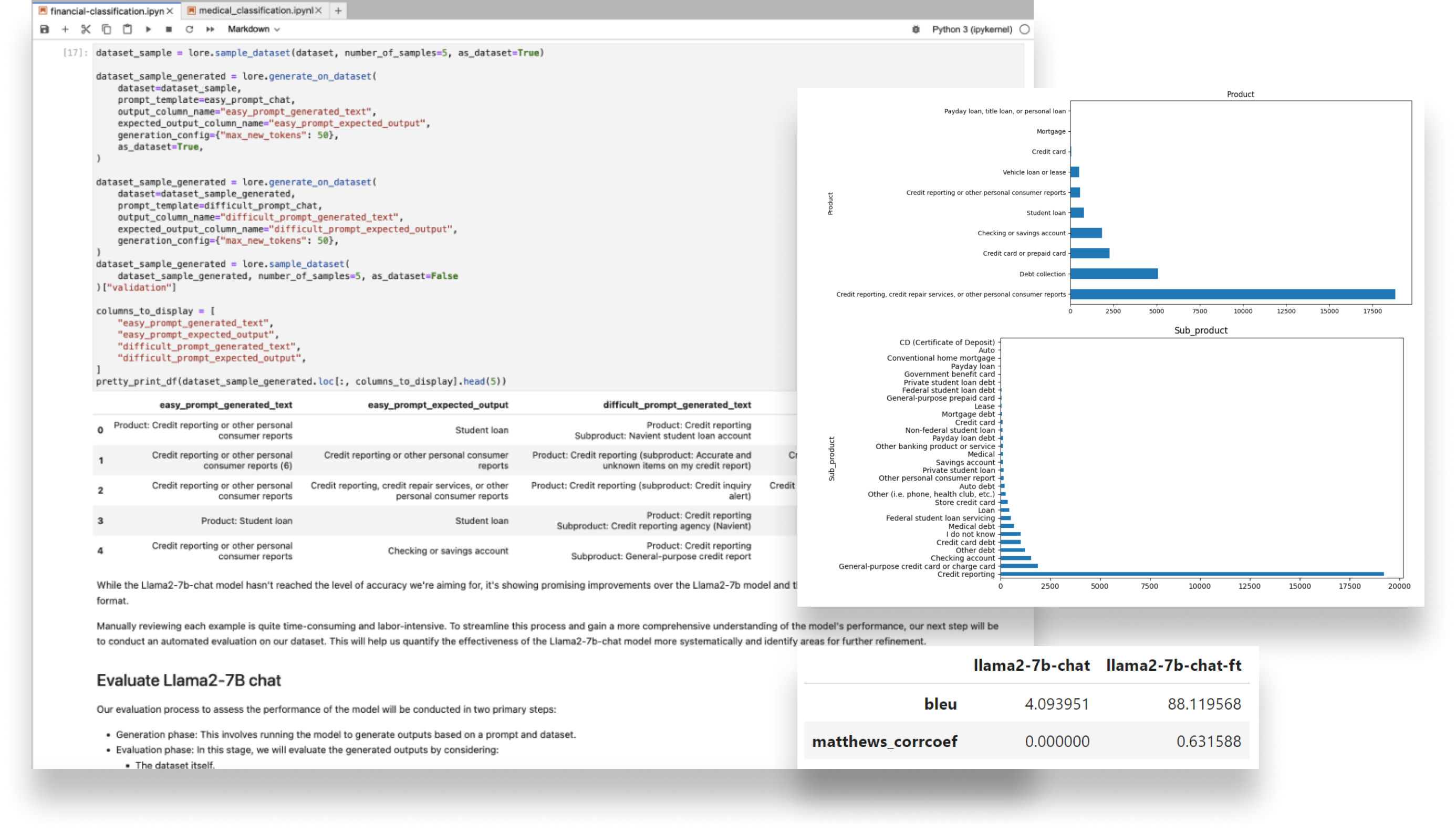Viewport: 1456px width, 832px height.
Task: Interrupt the kernel with the stop icon
Action: click(x=169, y=29)
